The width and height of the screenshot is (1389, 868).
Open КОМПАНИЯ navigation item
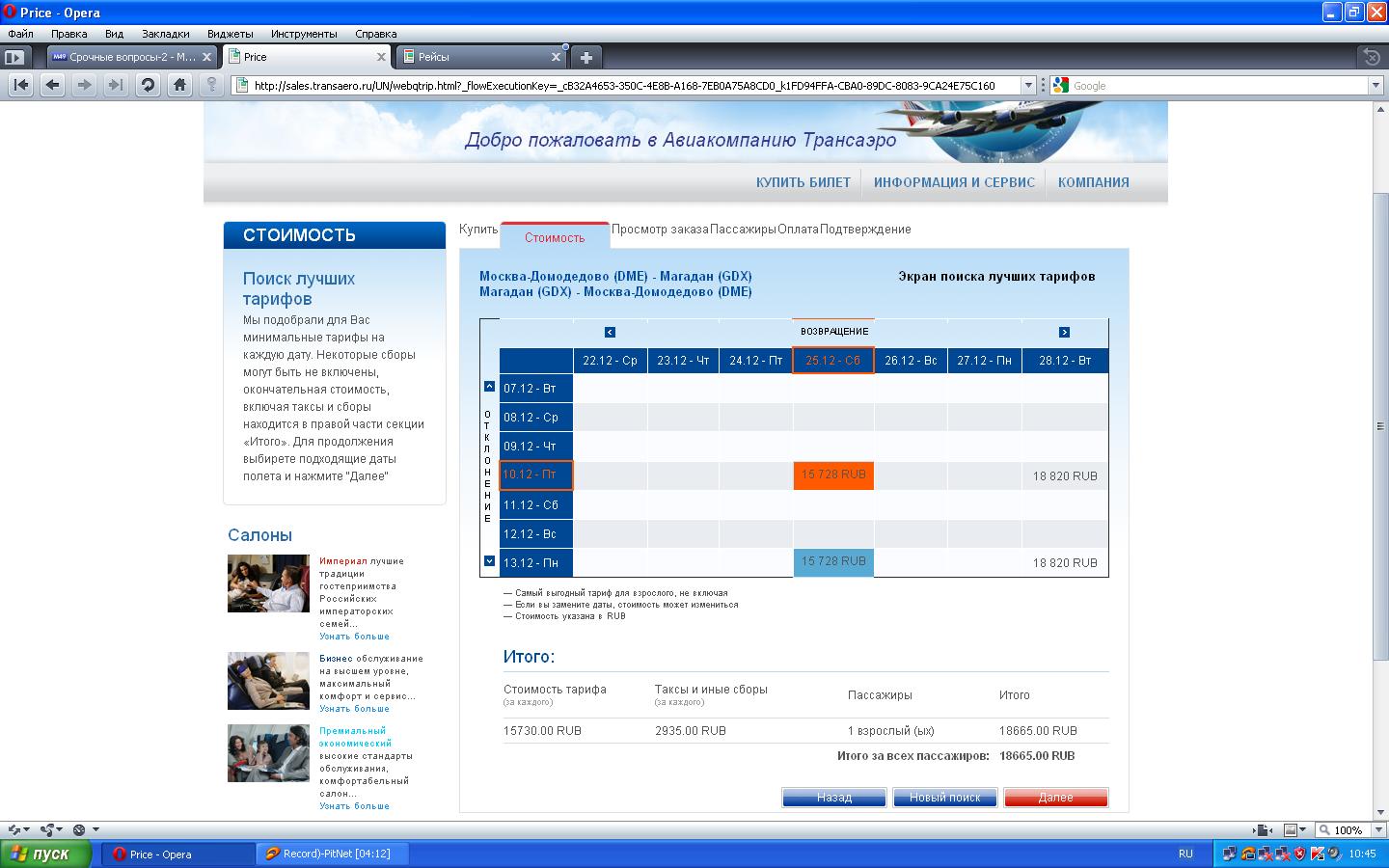tap(1093, 182)
